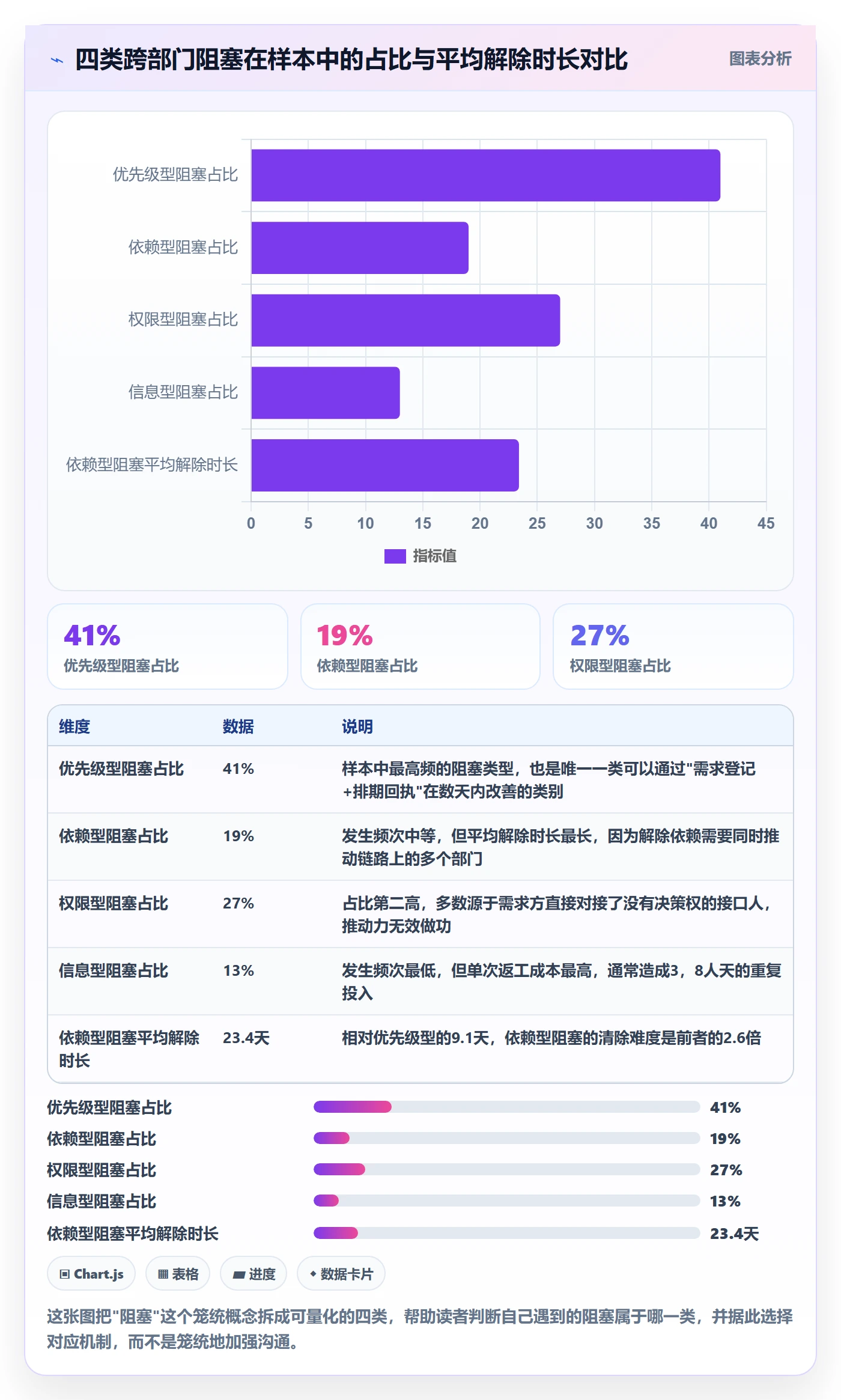Click the x-axis tick label 45
Image resolution: width=841 pixels, height=1400 pixels.
766,523
